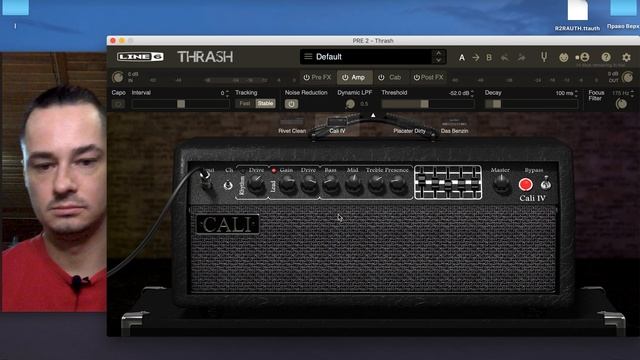This screenshot has width=640, height=360.
Task: Adjust the Threshold dB value stepper
Action: [472, 93]
